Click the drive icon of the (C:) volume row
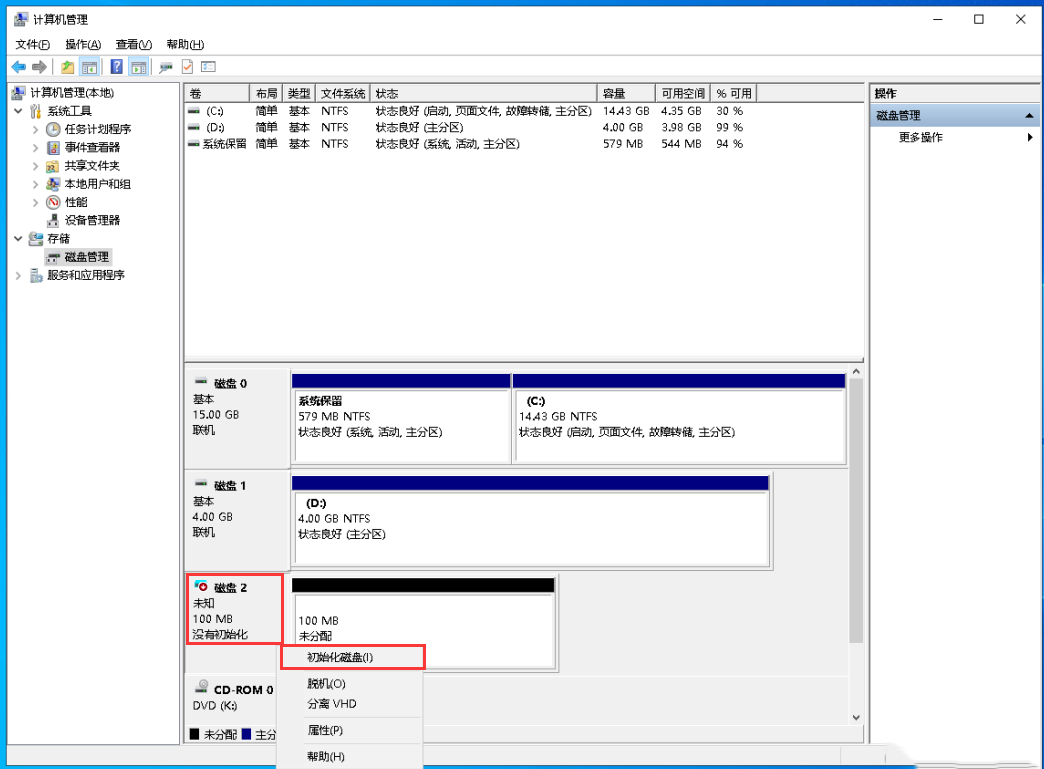 (194, 111)
